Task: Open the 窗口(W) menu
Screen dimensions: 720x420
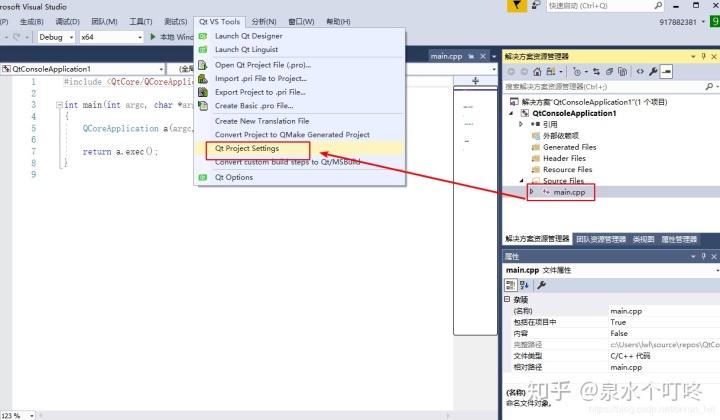Action: coord(301,22)
